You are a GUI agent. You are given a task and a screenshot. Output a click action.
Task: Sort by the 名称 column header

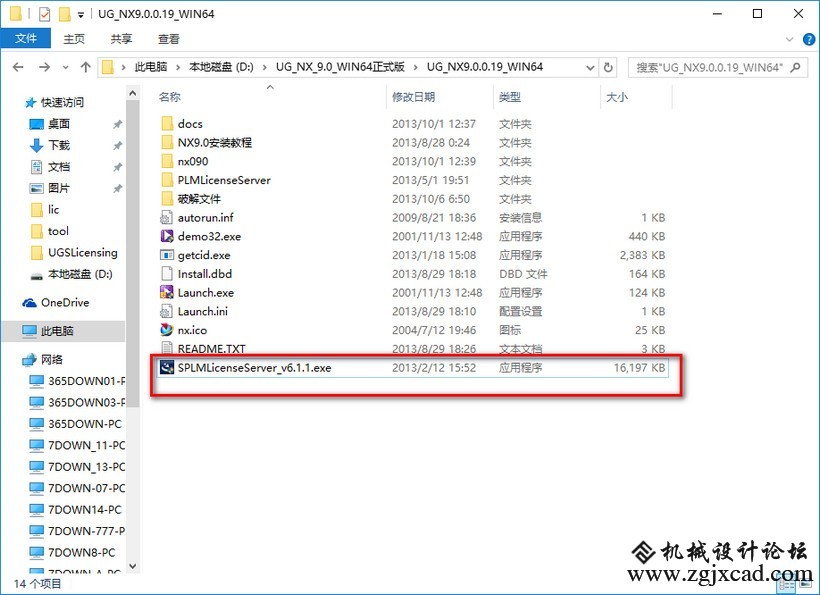(x=169, y=97)
